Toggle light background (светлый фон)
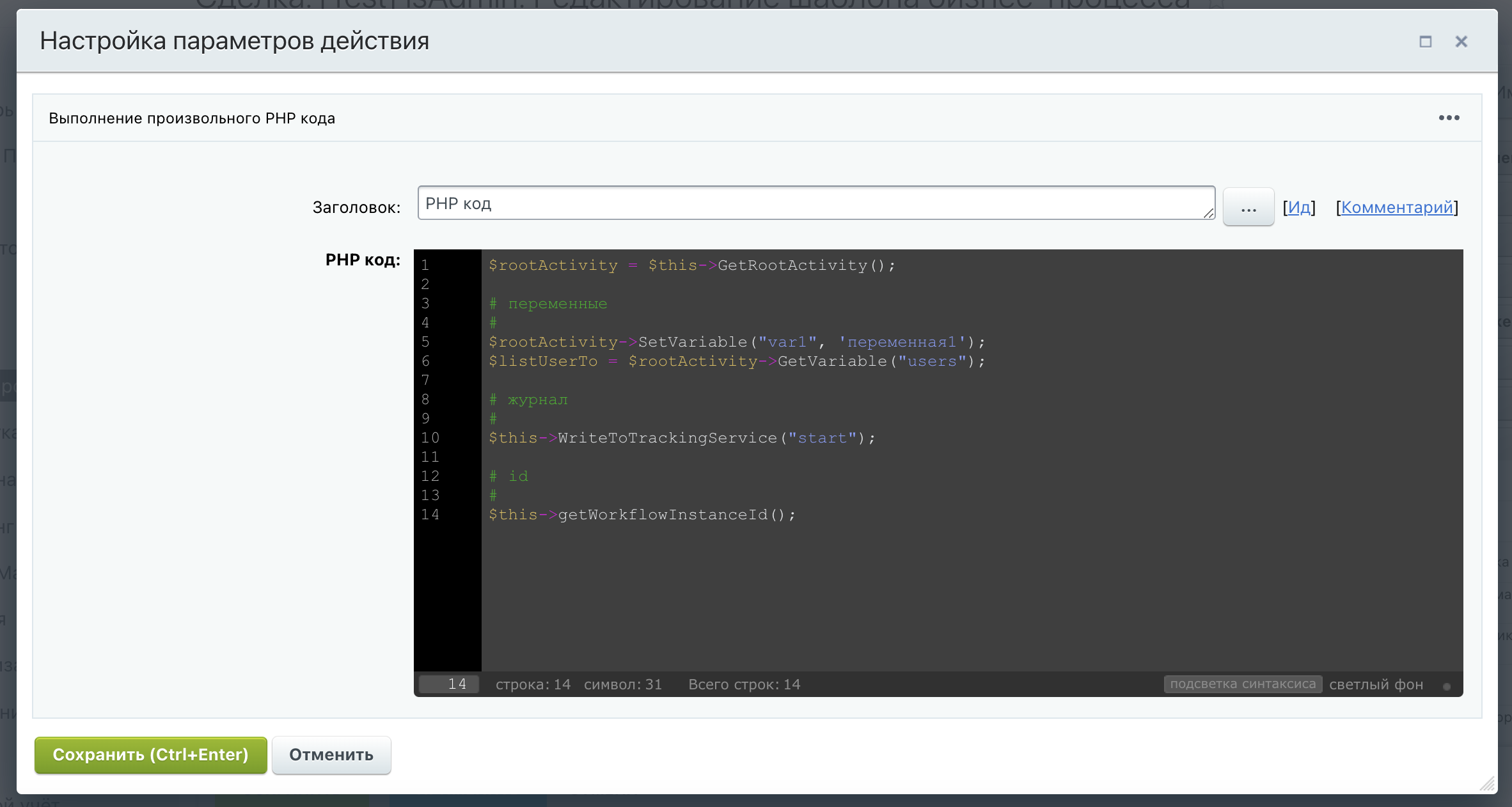 click(x=1376, y=684)
